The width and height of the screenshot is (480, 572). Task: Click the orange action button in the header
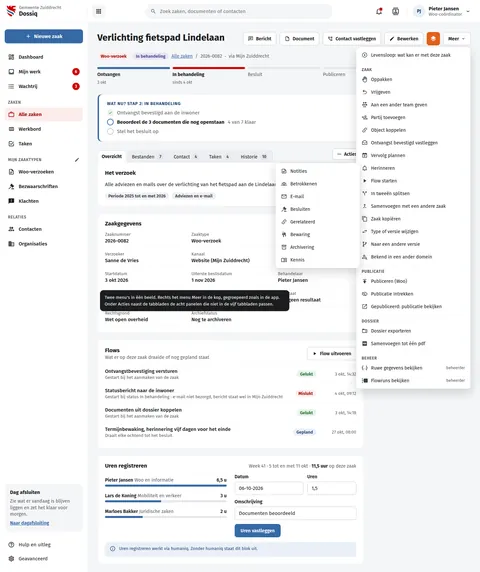click(433, 38)
